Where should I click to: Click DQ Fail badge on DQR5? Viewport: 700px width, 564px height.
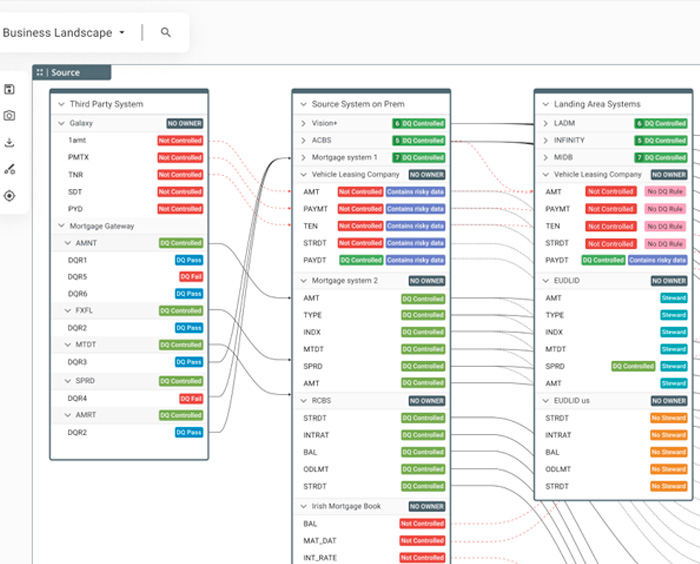point(191,277)
